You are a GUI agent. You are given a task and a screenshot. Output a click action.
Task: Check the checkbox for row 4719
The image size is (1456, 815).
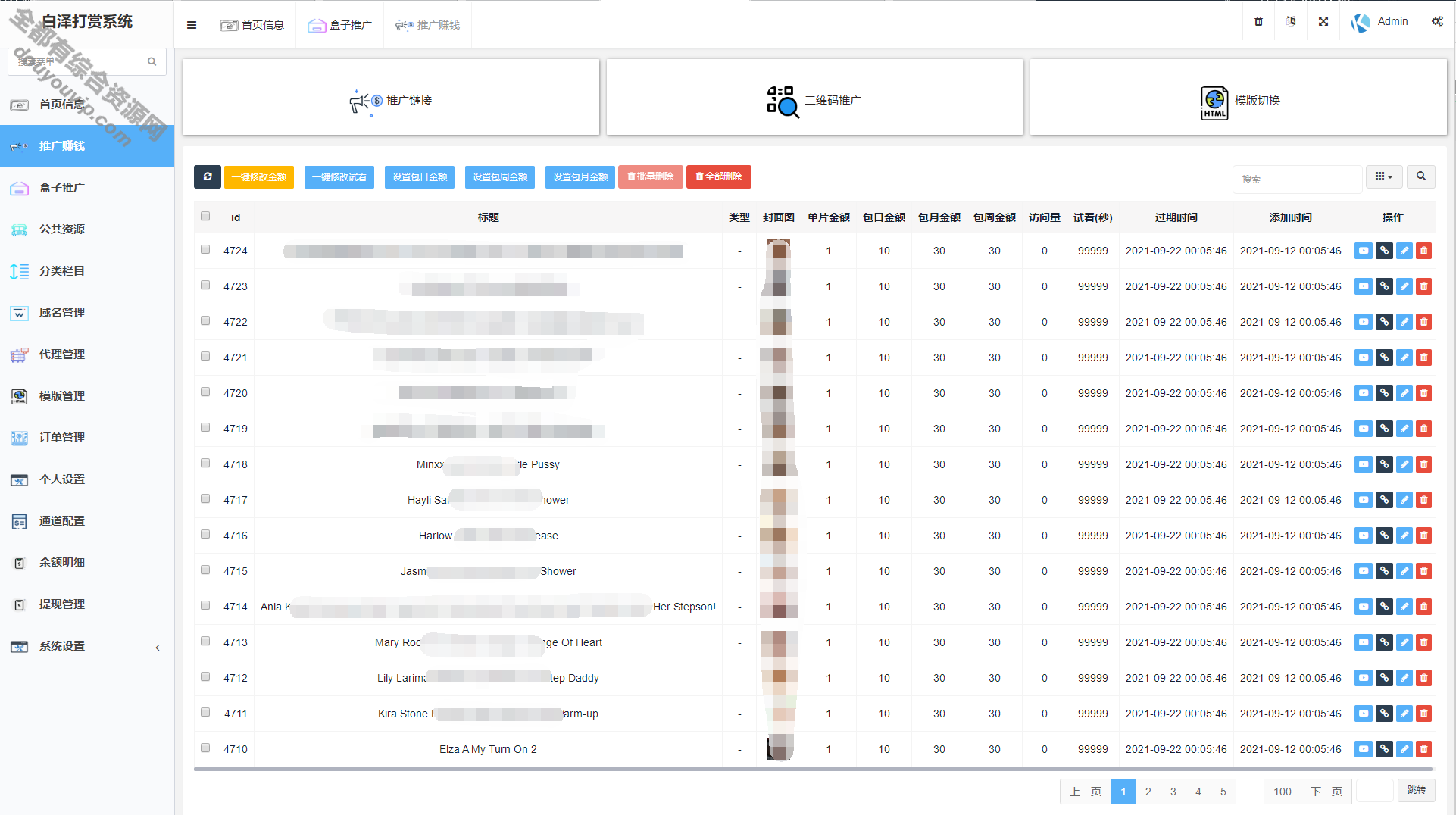pyautogui.click(x=205, y=427)
